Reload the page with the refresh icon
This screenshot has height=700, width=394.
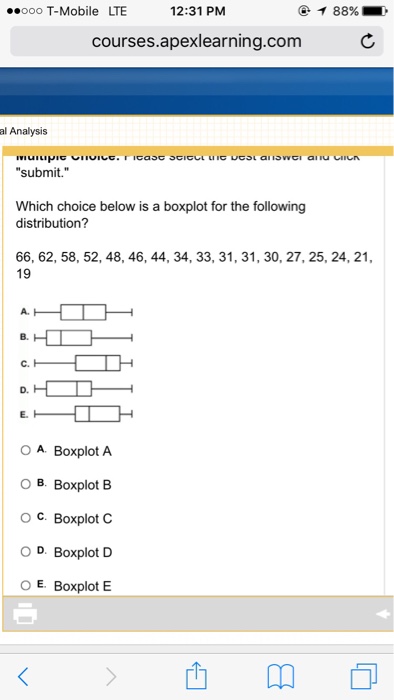click(x=367, y=42)
